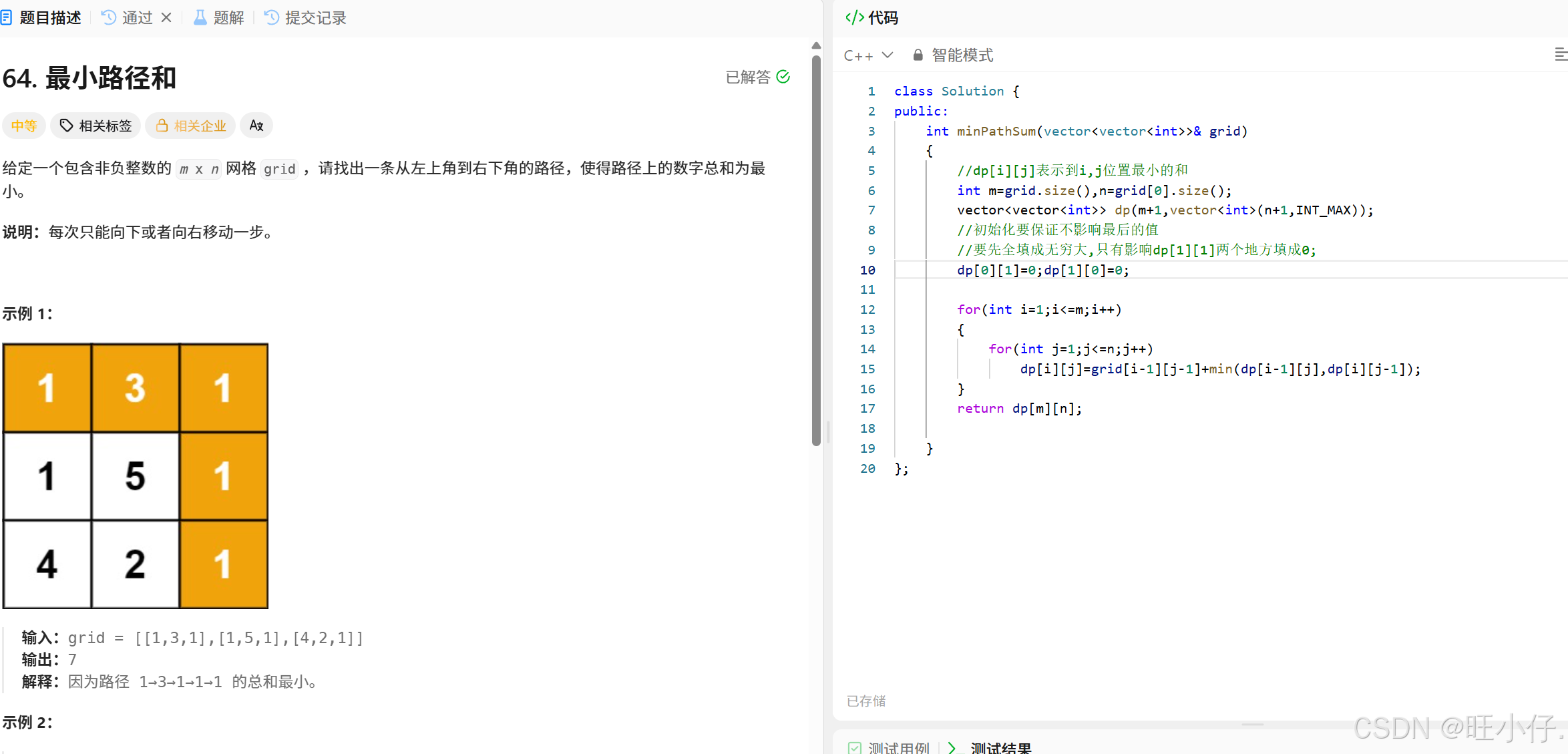This screenshot has height=754, width=1568.
Task: Click the problem title 64. 最小路径和
Action: [x=89, y=78]
